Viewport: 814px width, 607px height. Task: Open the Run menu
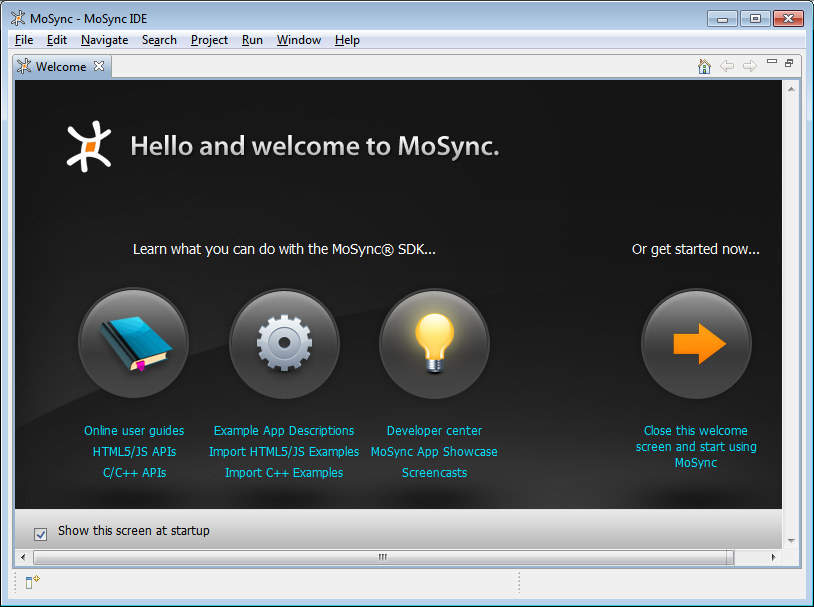[252, 40]
